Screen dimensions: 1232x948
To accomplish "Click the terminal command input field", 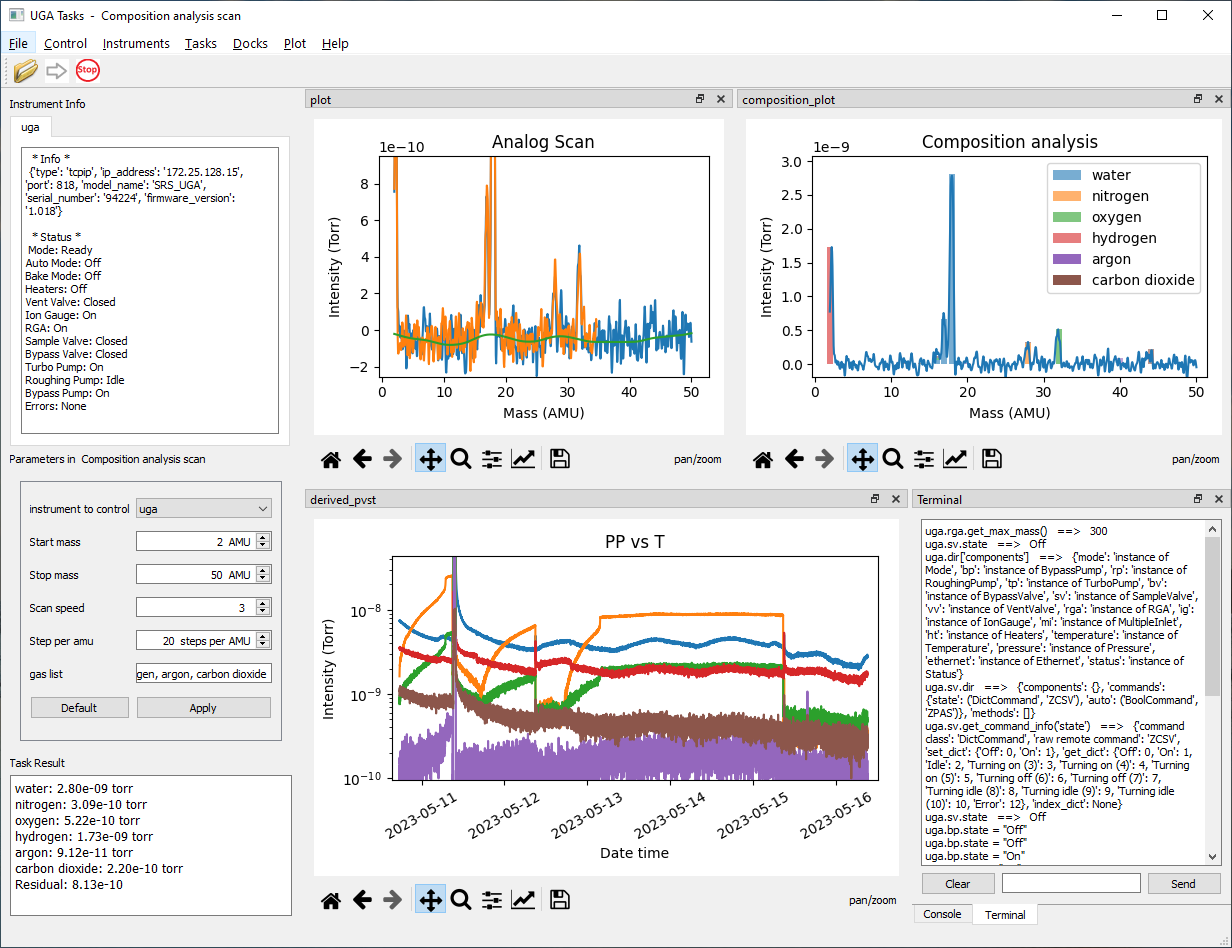I will tap(1070, 883).
